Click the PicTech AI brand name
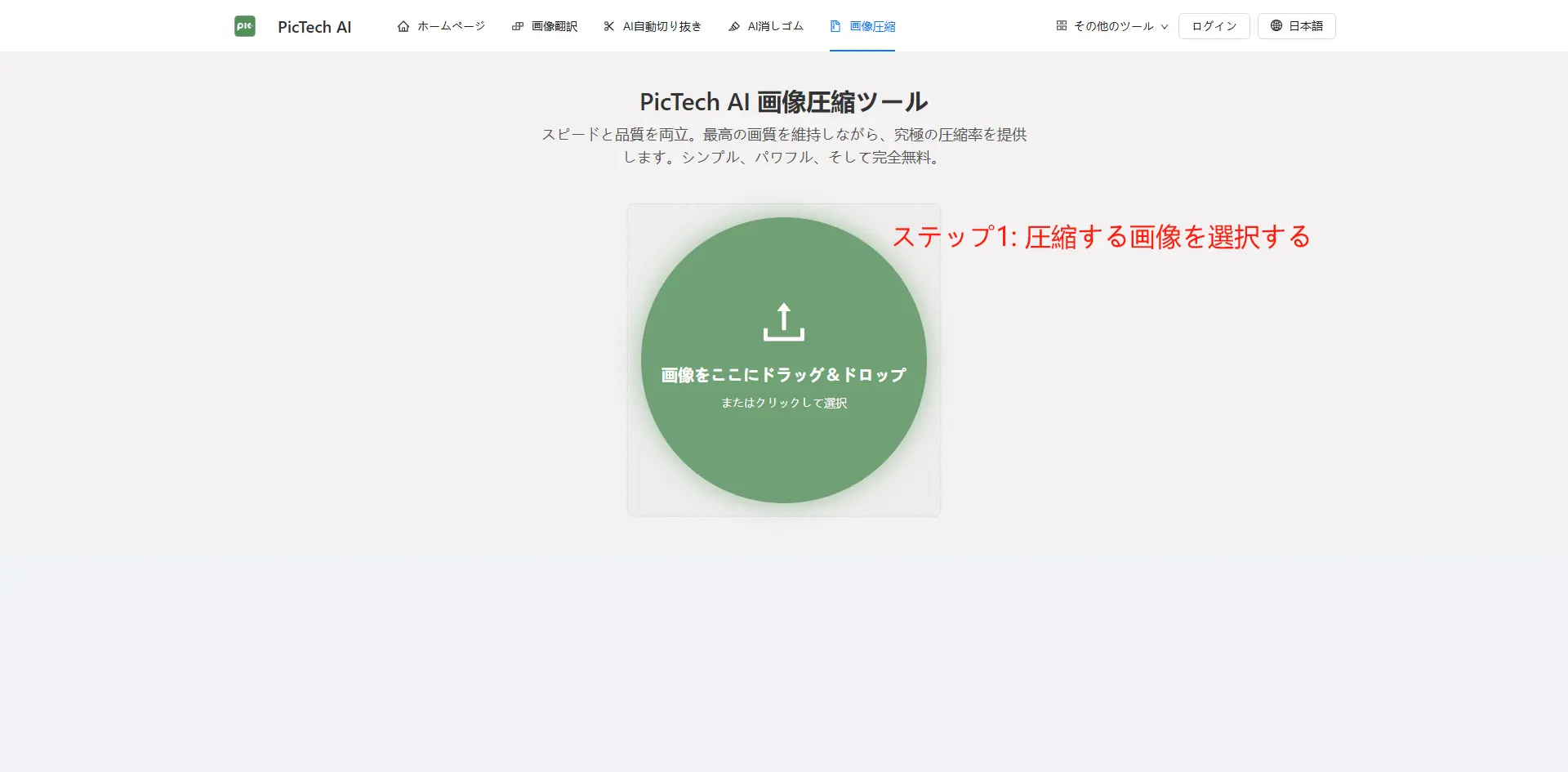Screen dimensions: 1568x772 coord(314,27)
